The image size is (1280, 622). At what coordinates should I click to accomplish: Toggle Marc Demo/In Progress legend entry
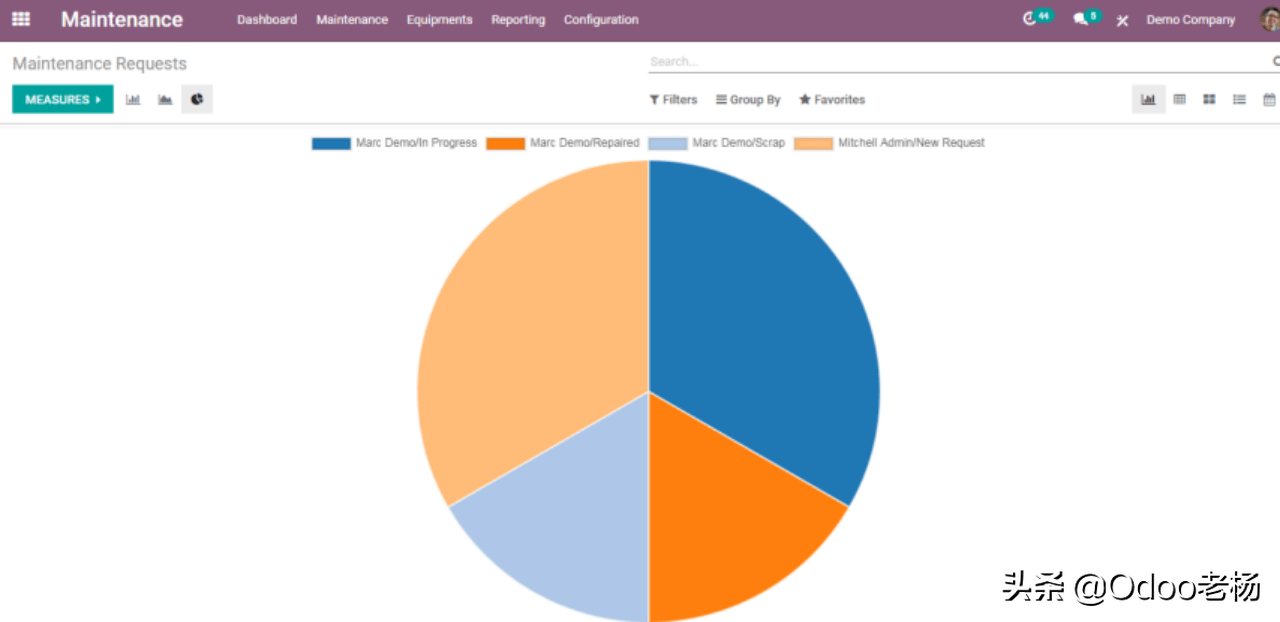(x=394, y=143)
